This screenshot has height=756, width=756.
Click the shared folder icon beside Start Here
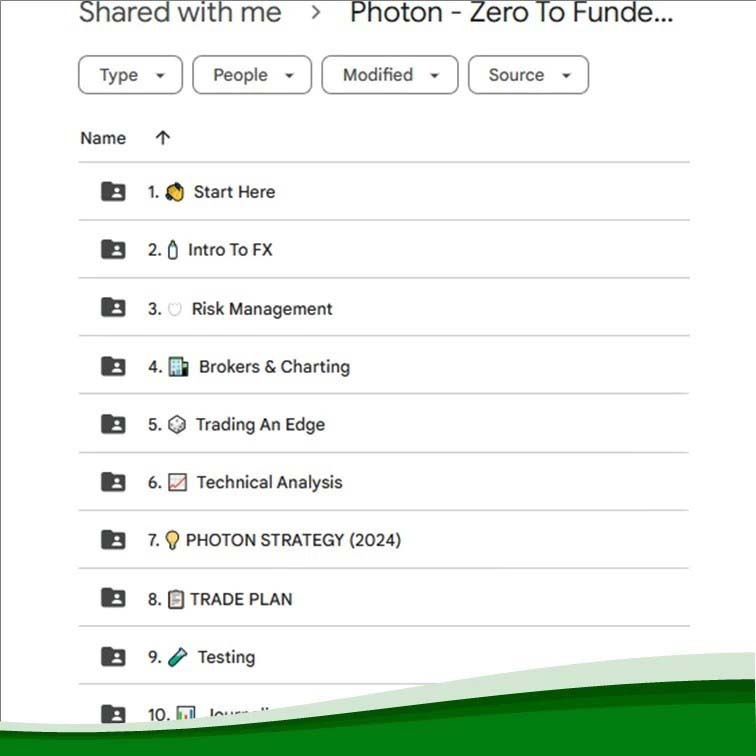[113, 191]
